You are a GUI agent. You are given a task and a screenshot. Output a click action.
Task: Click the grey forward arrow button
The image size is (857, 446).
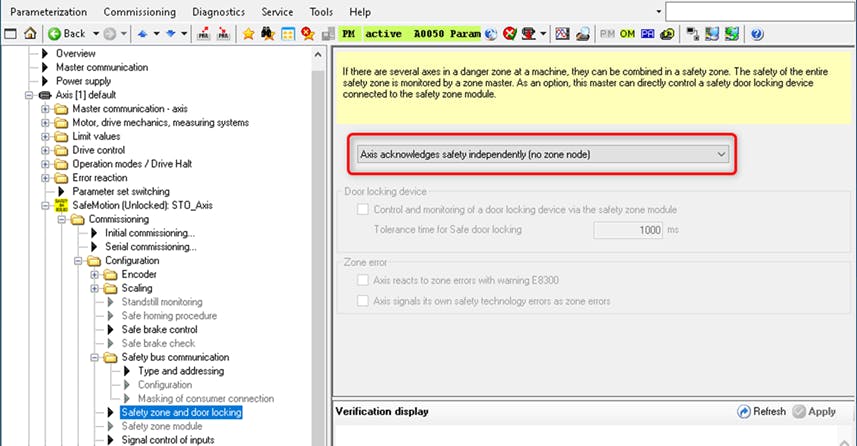(110, 34)
